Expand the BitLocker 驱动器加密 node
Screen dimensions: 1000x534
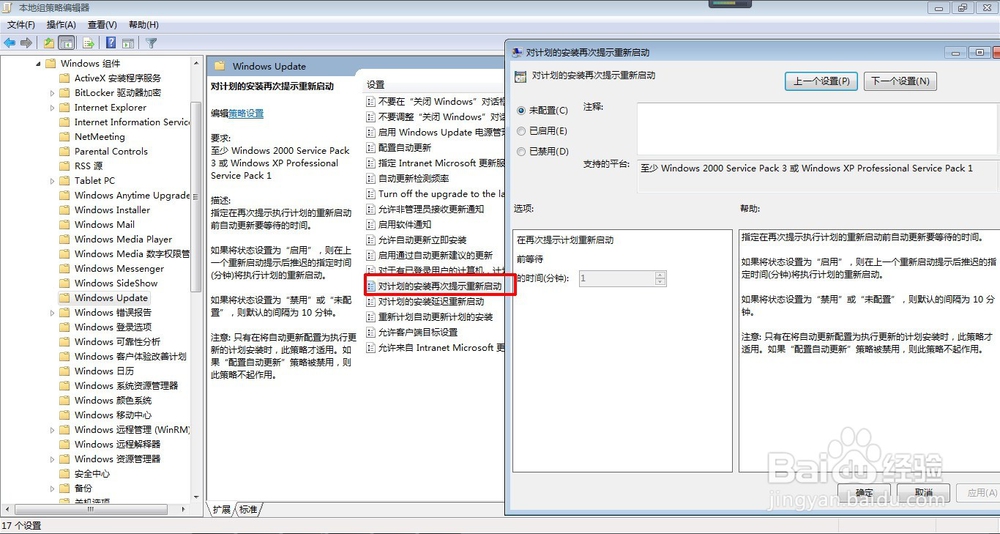point(52,93)
